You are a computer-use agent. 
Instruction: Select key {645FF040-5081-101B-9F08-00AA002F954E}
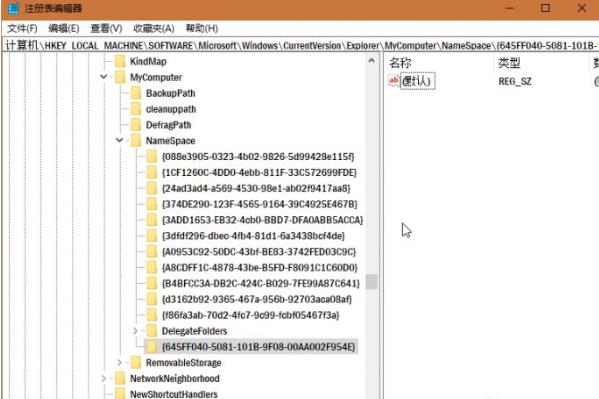pyautogui.click(x=259, y=347)
